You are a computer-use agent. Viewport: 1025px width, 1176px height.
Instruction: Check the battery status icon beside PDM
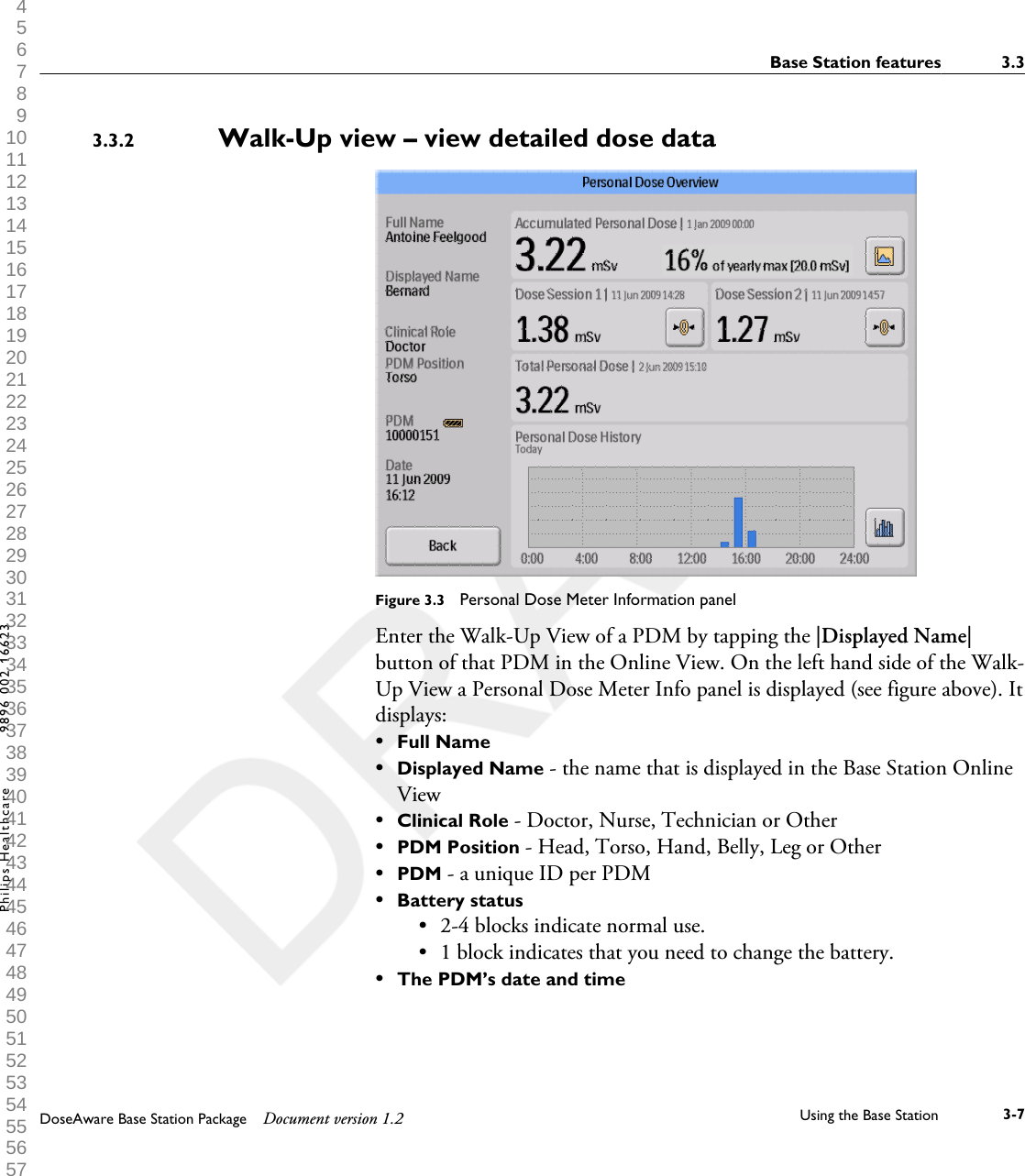tap(451, 423)
